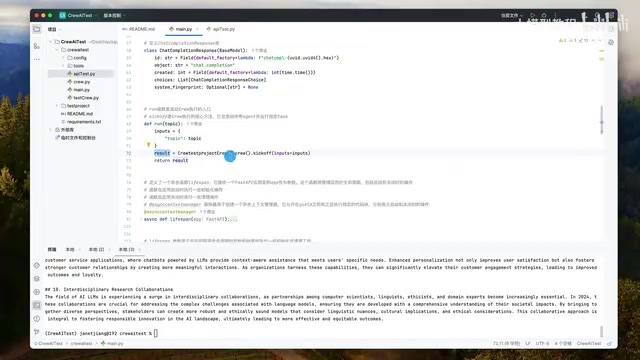
Task: Click the read-only lock icon in status bar
Action: click(609, 344)
